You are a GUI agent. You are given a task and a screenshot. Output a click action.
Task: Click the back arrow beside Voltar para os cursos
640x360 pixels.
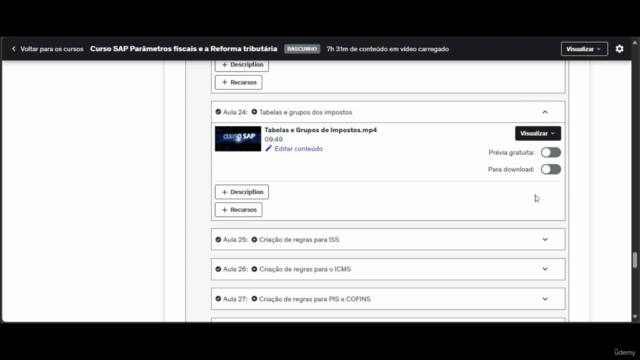[x=13, y=49]
